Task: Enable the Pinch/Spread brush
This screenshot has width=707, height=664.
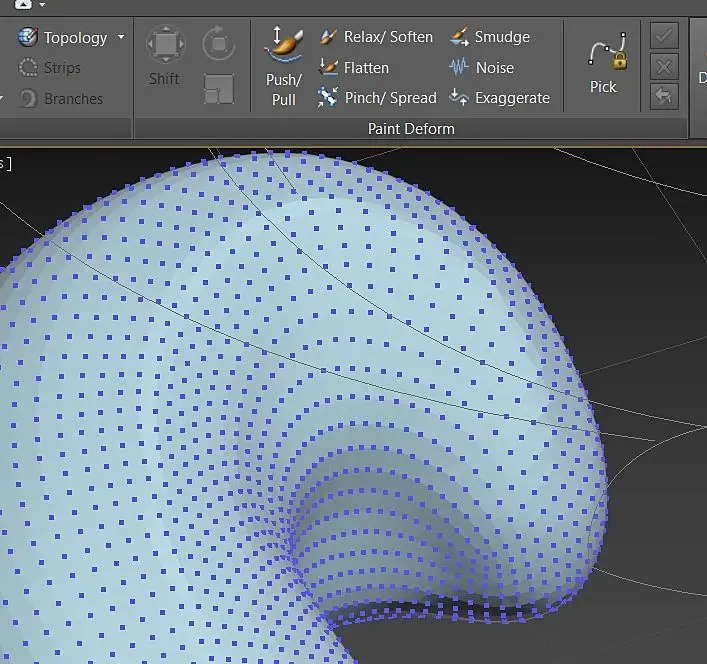Action: click(x=378, y=98)
